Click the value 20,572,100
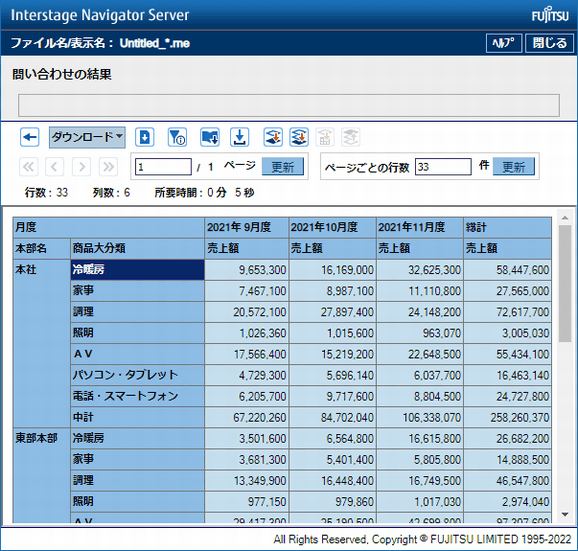Viewport: 578px width, 551px height. tap(247, 312)
